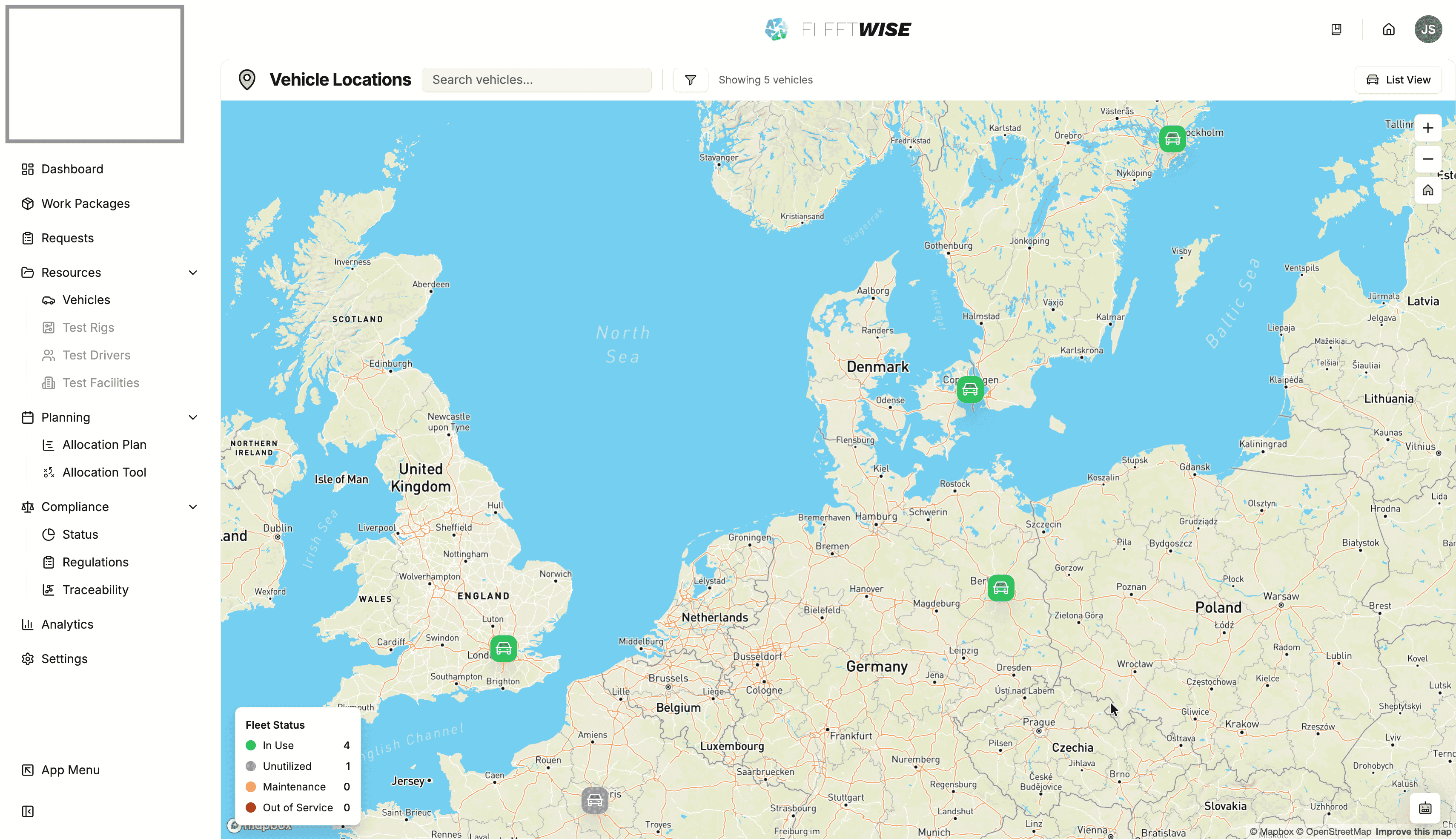Image resolution: width=1456 pixels, height=839 pixels.
Task: Open the vehicle filter funnel
Action: pyautogui.click(x=690, y=80)
